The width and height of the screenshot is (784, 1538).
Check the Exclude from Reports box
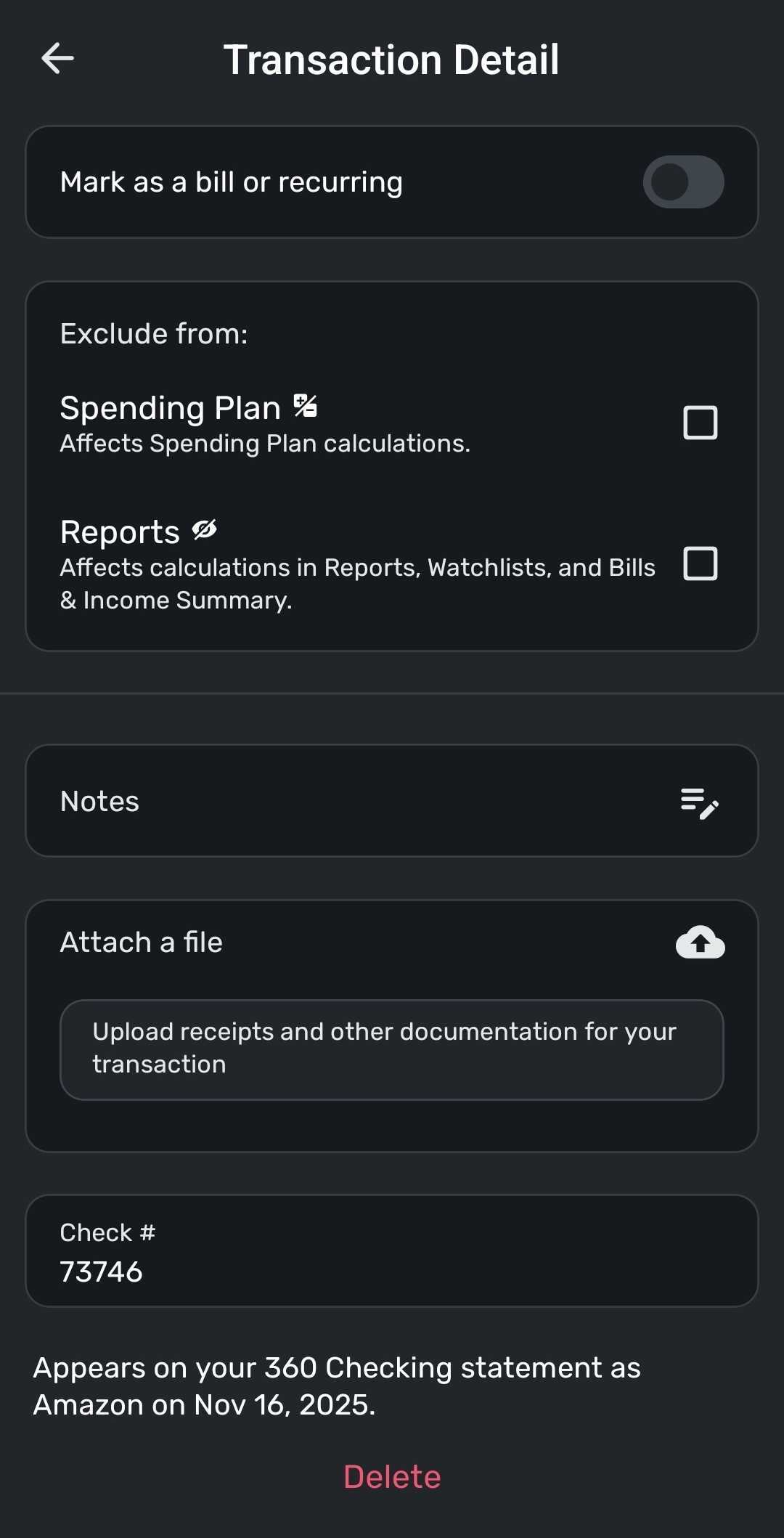tap(701, 563)
